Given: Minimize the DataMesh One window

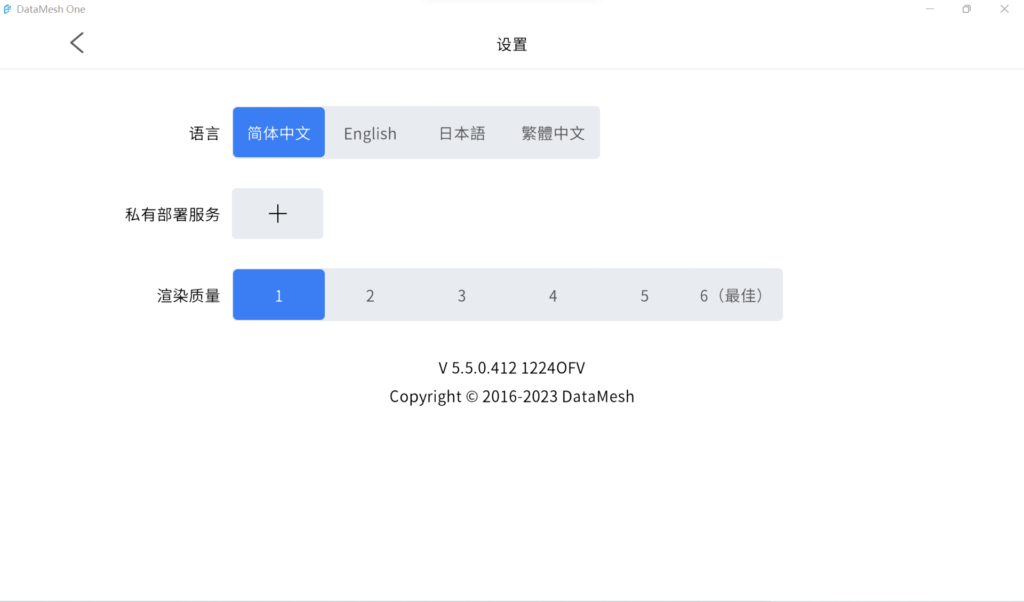Looking at the screenshot, I should point(930,9).
